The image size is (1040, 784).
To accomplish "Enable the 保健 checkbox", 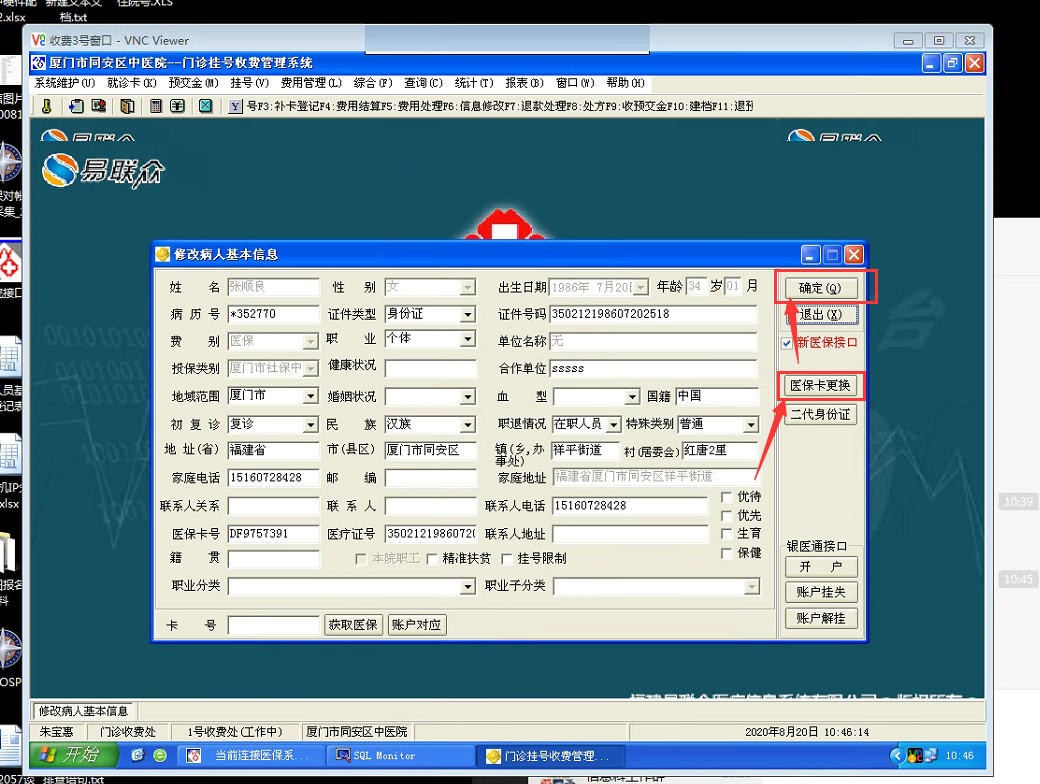I will (x=726, y=553).
